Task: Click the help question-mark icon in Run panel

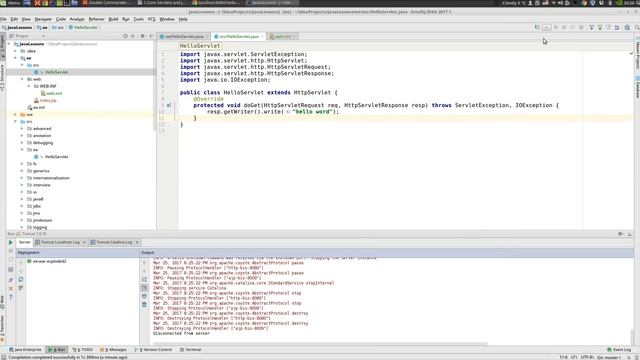Action: pyautogui.click(x=11, y=297)
